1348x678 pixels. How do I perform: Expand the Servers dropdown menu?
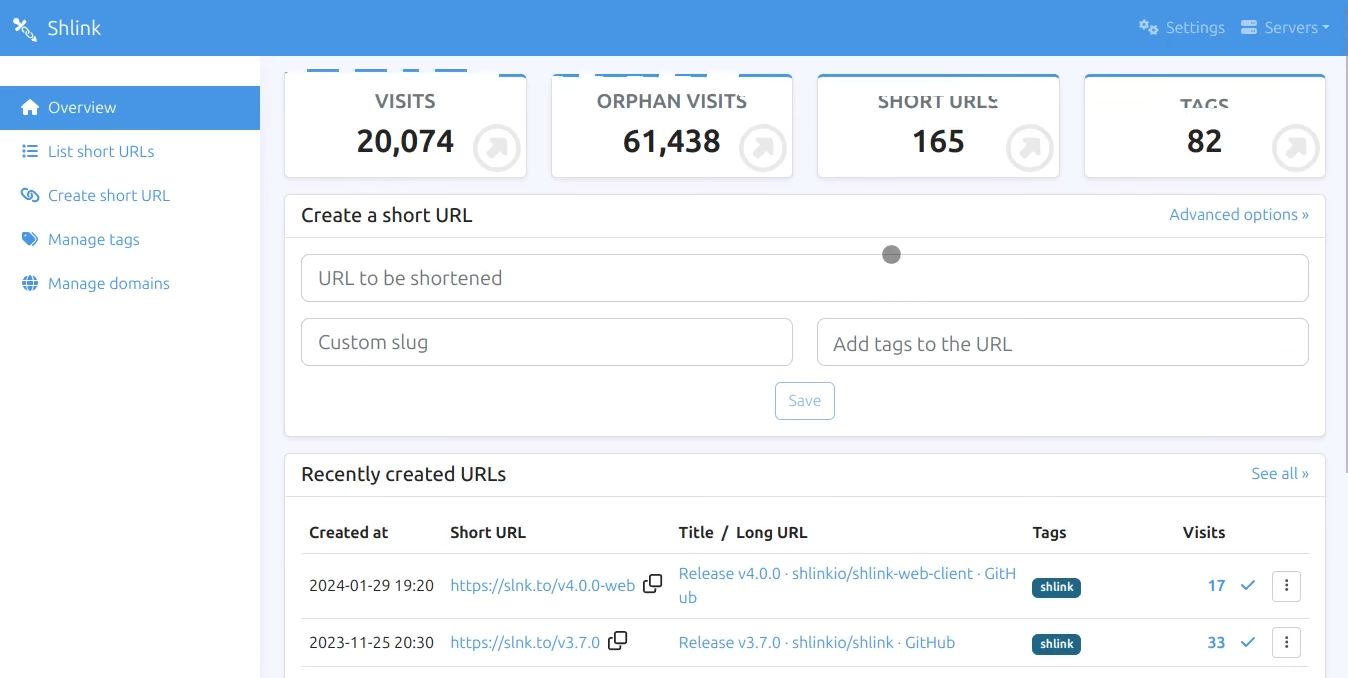[x=1285, y=27]
